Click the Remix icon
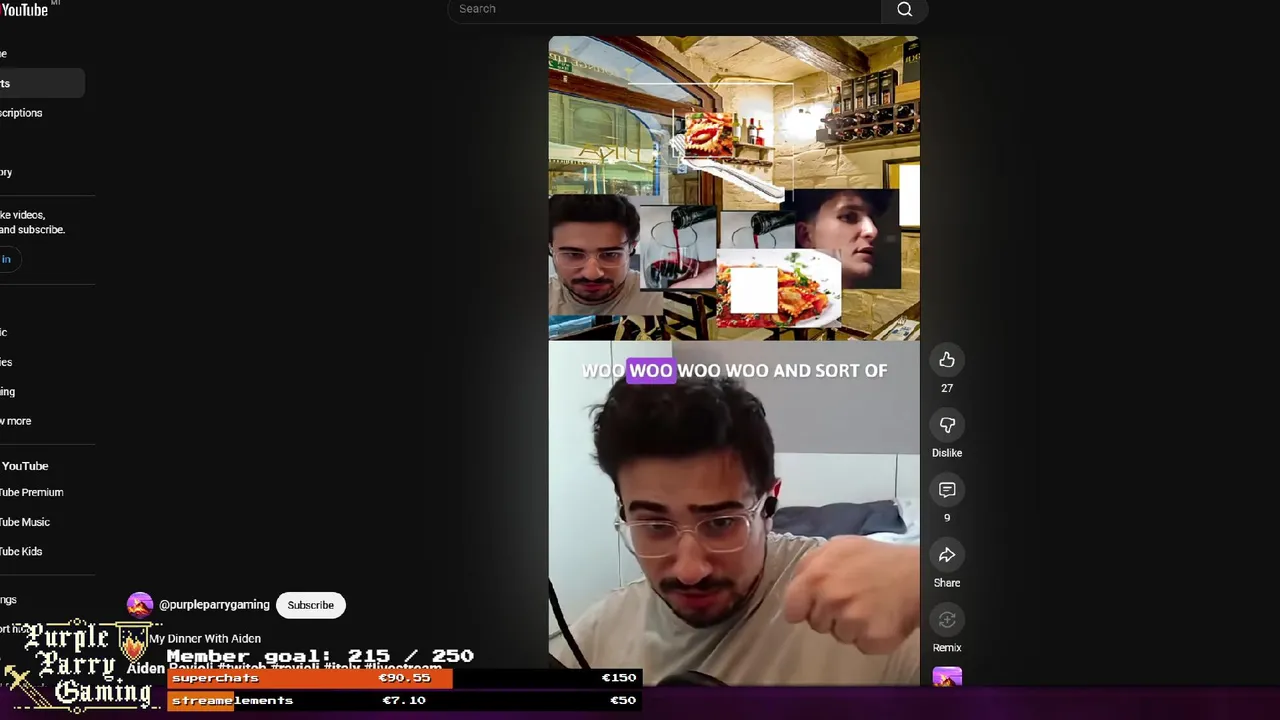Image resolution: width=1280 pixels, height=720 pixels. pyautogui.click(x=947, y=620)
